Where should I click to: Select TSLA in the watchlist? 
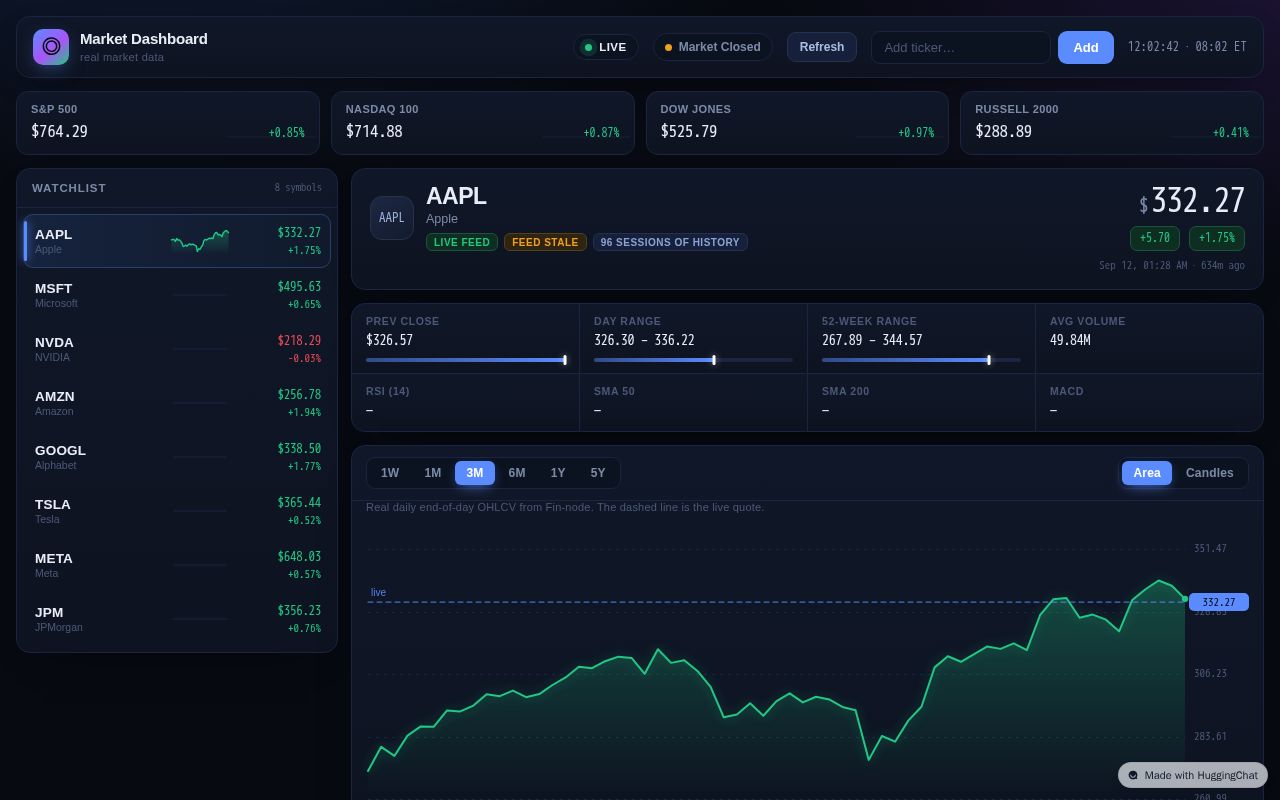click(177, 511)
